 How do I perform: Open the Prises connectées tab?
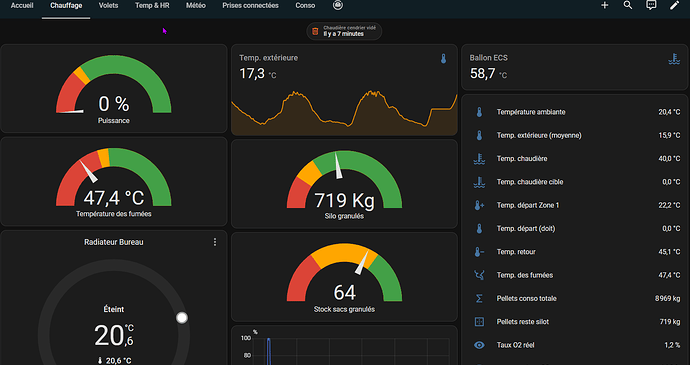(x=250, y=6)
